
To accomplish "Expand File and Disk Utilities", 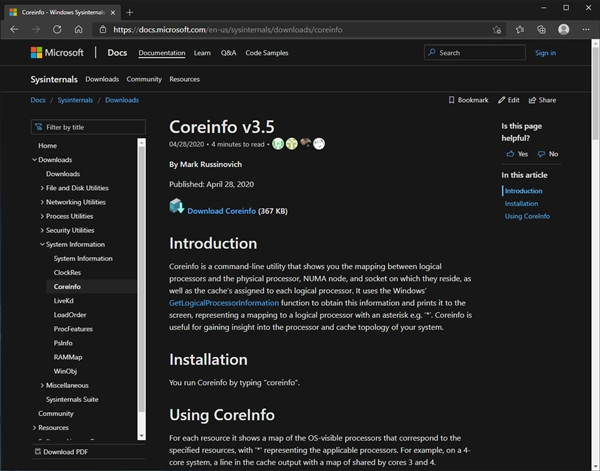I will 42,188.
